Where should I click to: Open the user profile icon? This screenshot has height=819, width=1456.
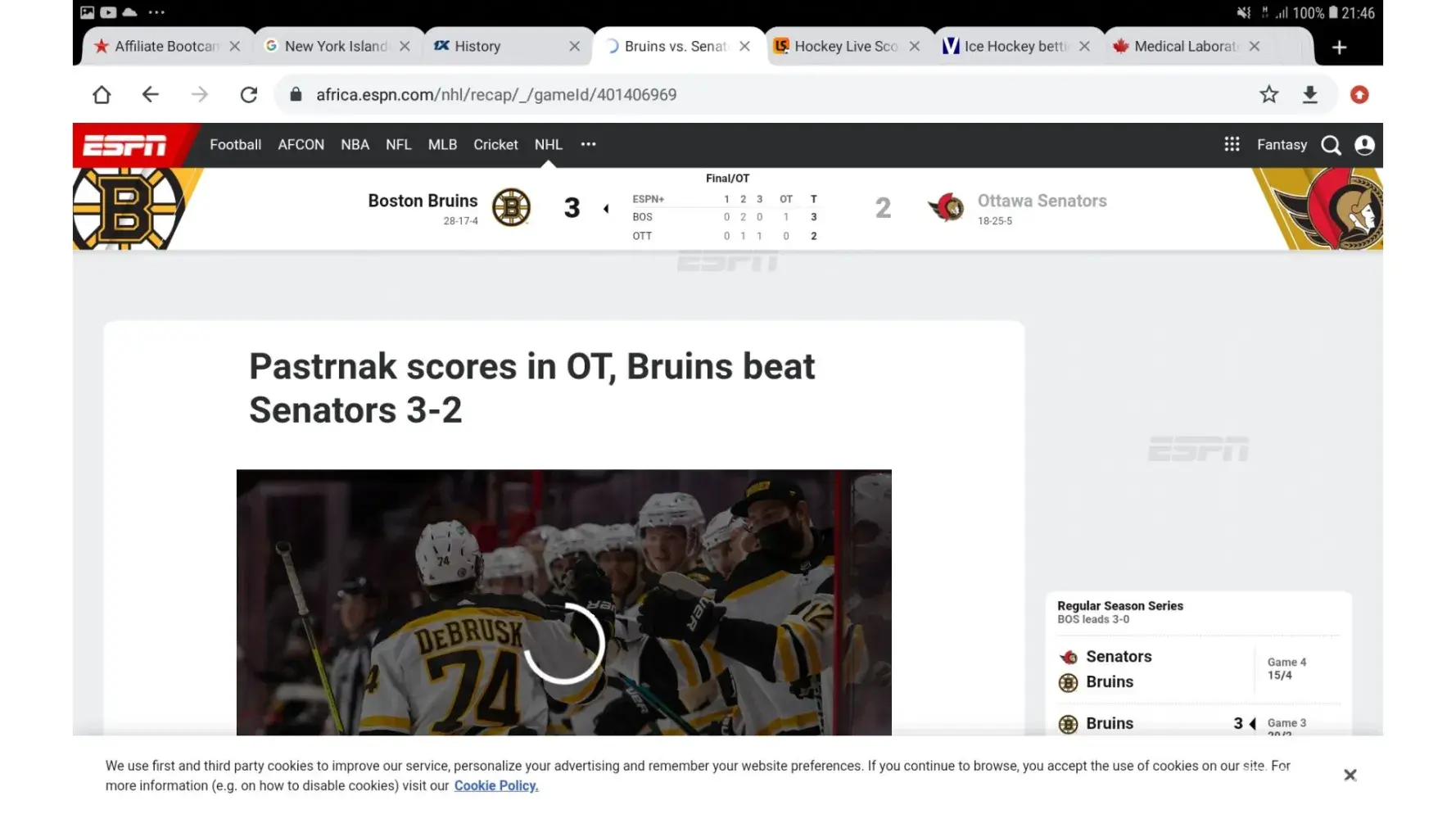coord(1364,145)
